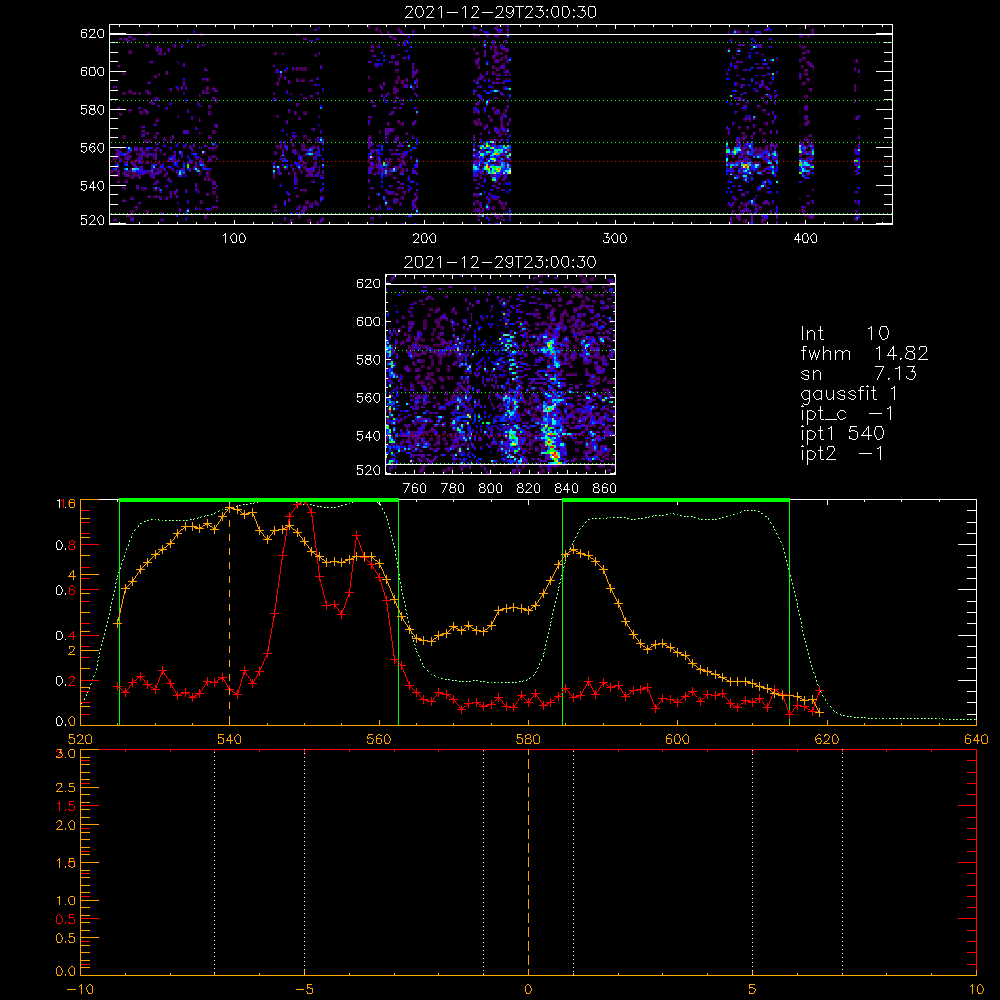
Task: Click y-axis label 580 on the middle image
Action: (x=368, y=360)
